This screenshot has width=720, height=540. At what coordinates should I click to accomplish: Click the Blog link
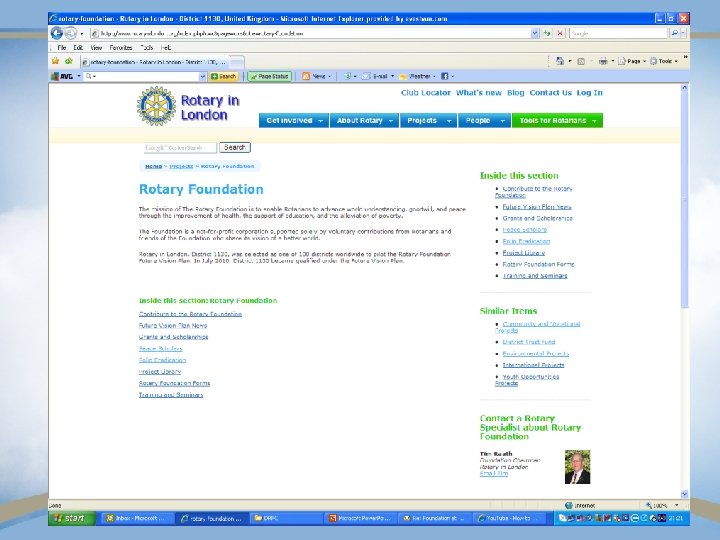pyautogui.click(x=516, y=93)
